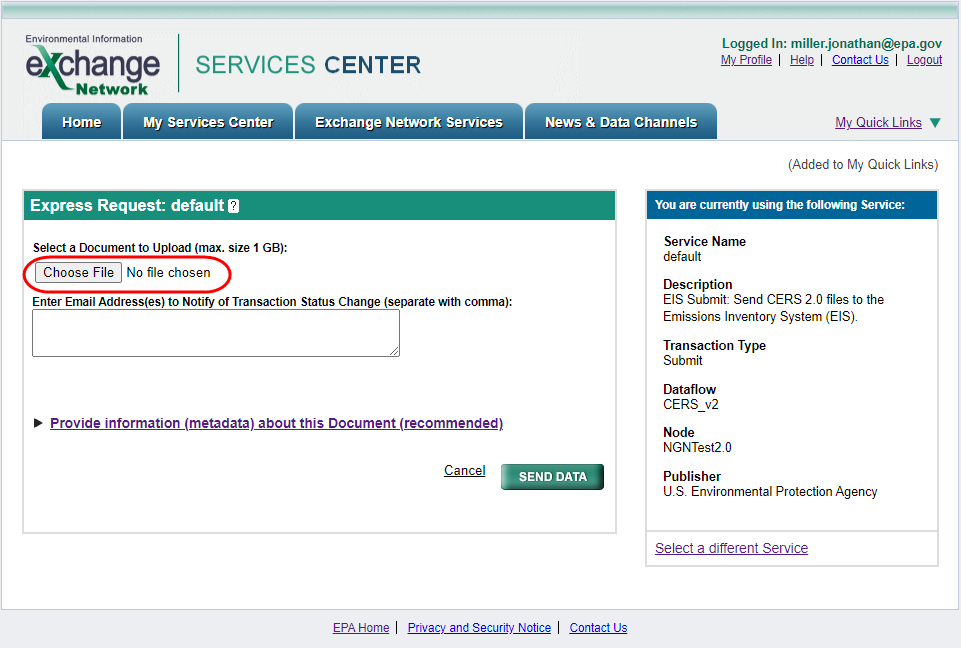This screenshot has width=961, height=648.
Task: Click the Choose File button
Action: click(x=78, y=272)
